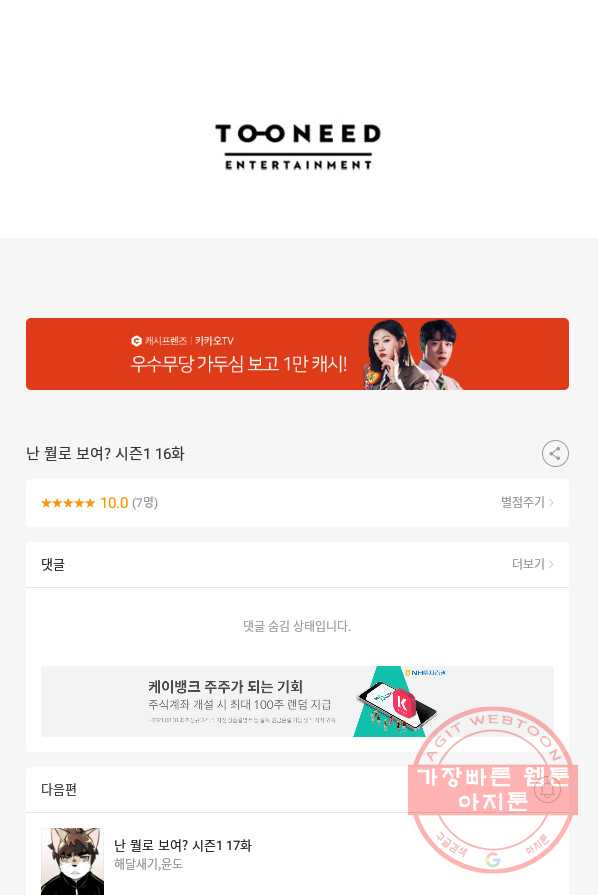Open the 더보기 comments link
The width and height of the screenshot is (598, 895).
(528, 564)
